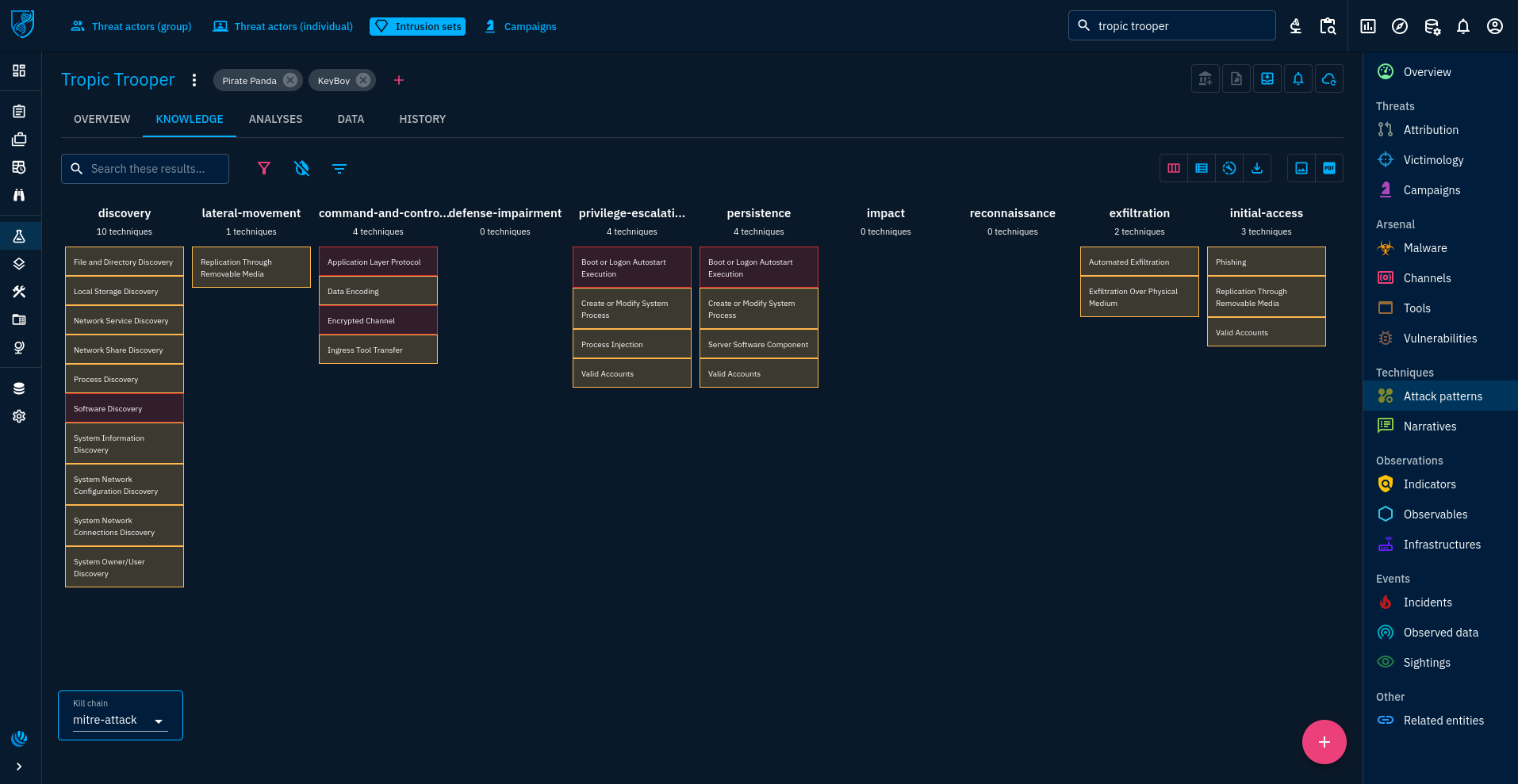View the History tab
This screenshot has width=1518, height=784.
coord(423,119)
